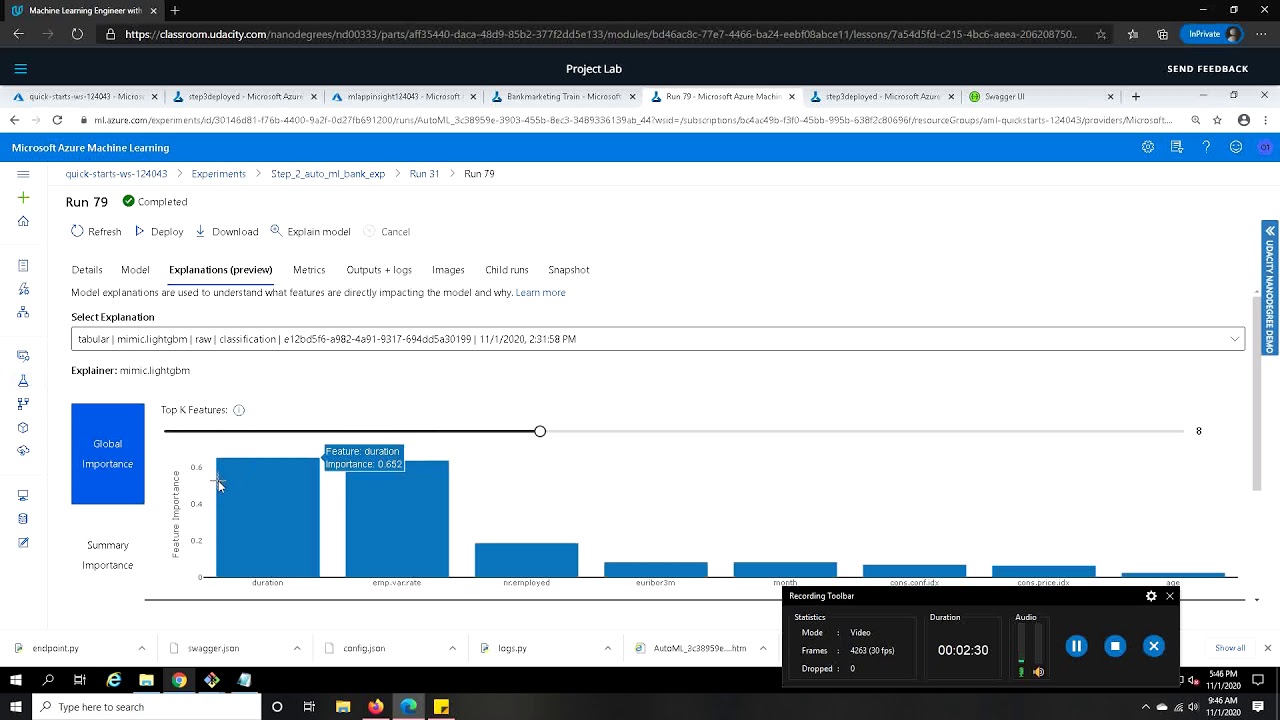Image resolution: width=1280 pixels, height=720 pixels.
Task: Open the Learn more link
Action: click(x=541, y=293)
